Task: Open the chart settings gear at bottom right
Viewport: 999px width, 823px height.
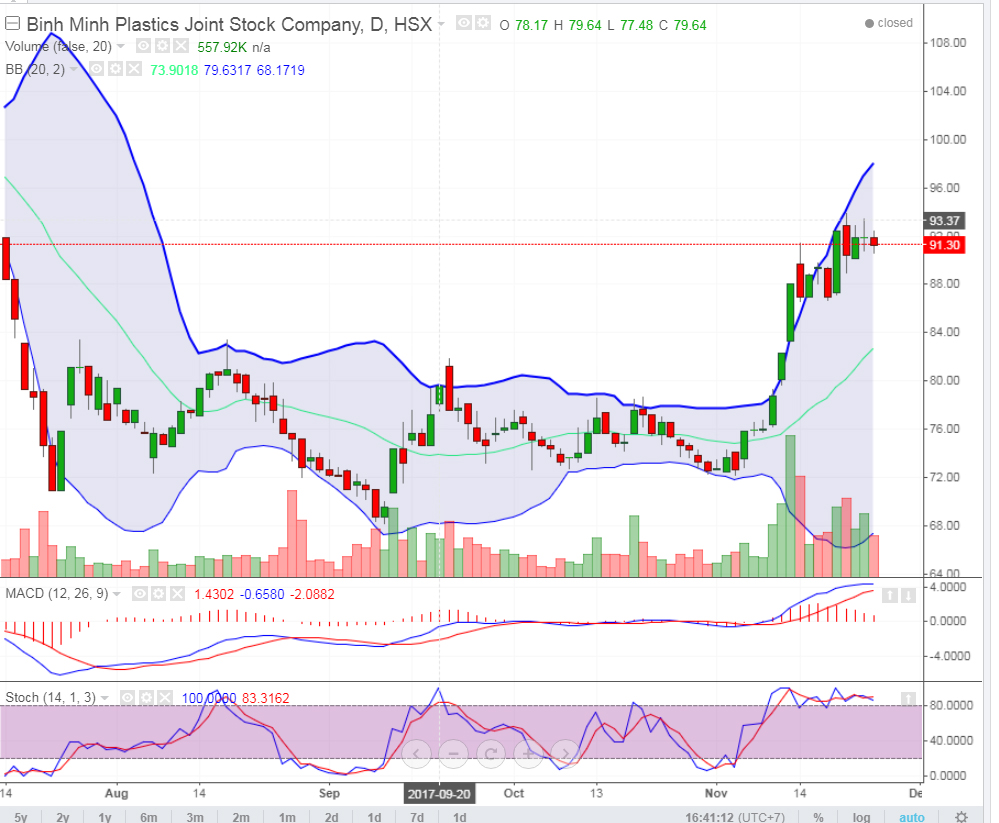Action: click(x=961, y=816)
